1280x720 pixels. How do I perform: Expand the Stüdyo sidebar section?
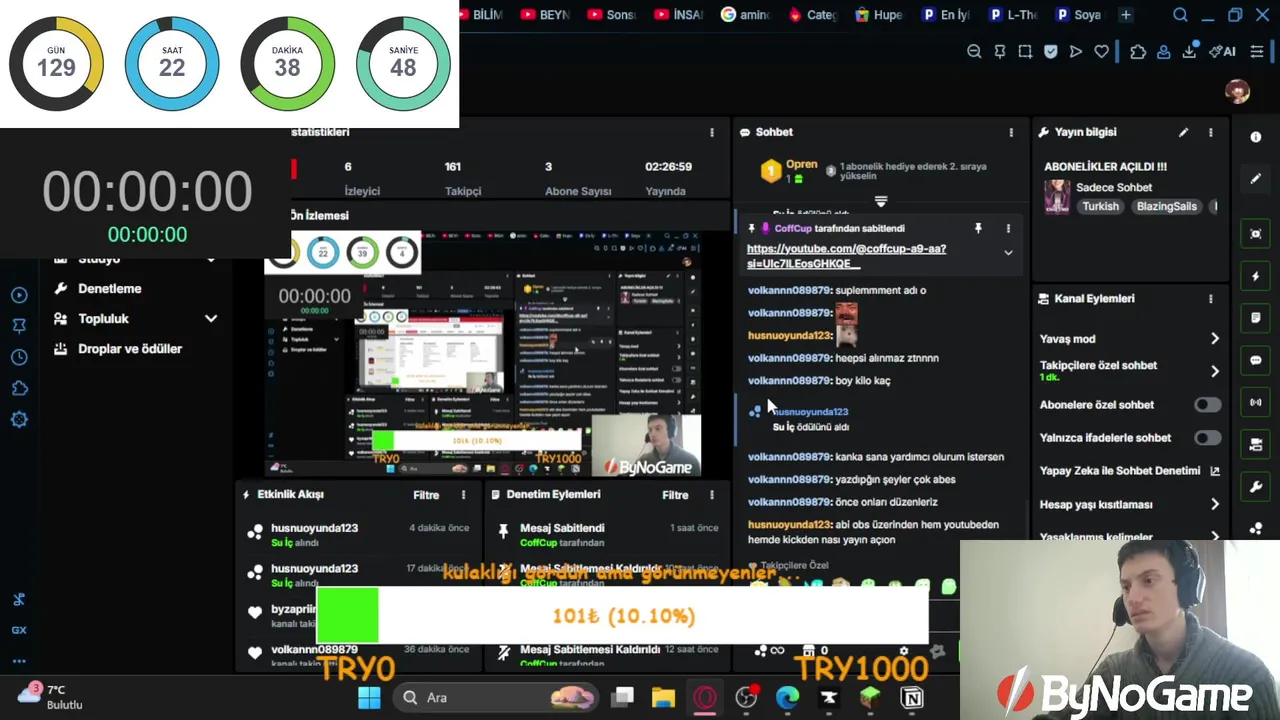click(x=211, y=259)
